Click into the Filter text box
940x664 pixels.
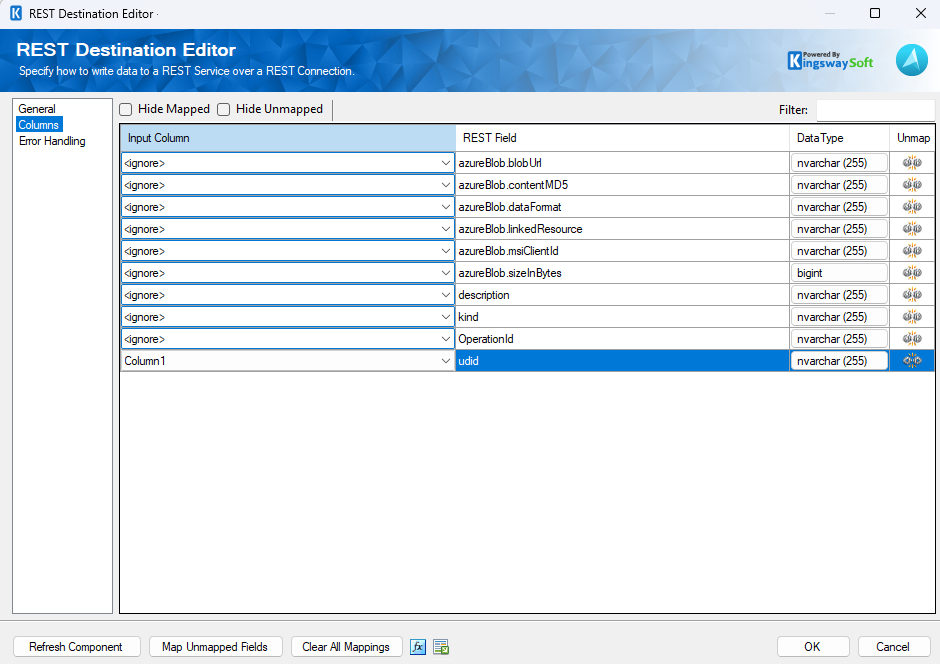[875, 110]
